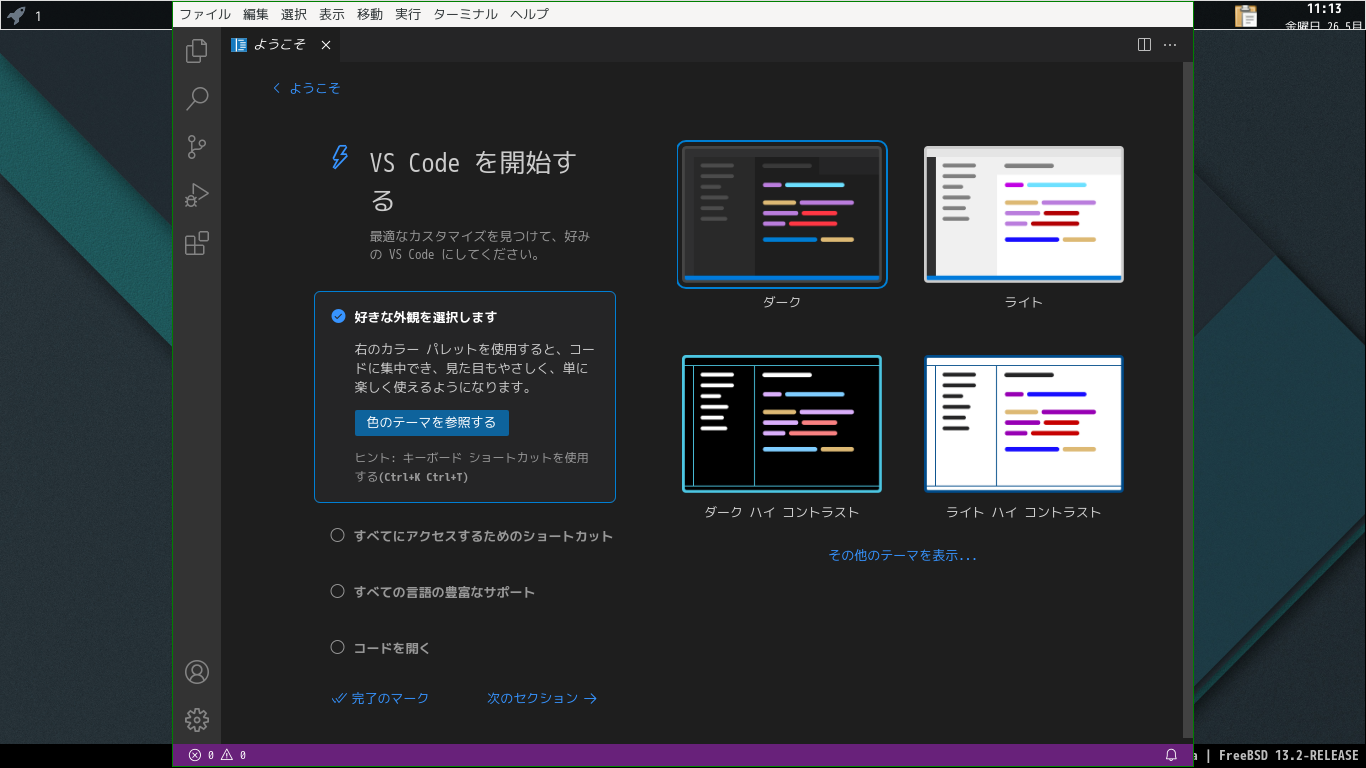Open the 表示 menu
Screen dimensions: 1366x768
332,14
